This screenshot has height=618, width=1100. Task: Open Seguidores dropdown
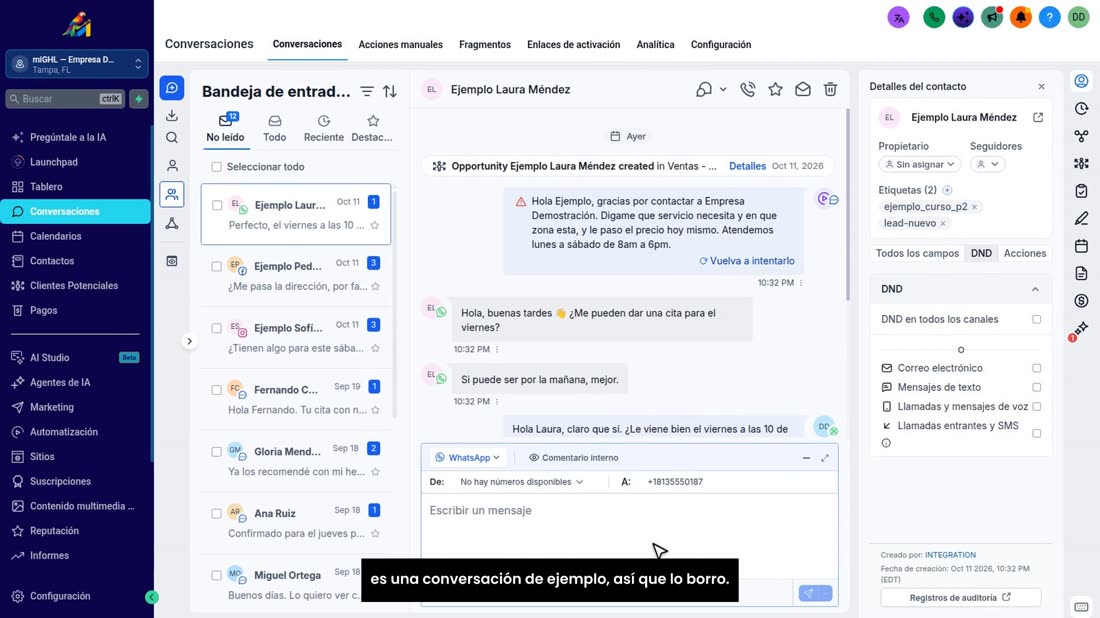pos(987,164)
